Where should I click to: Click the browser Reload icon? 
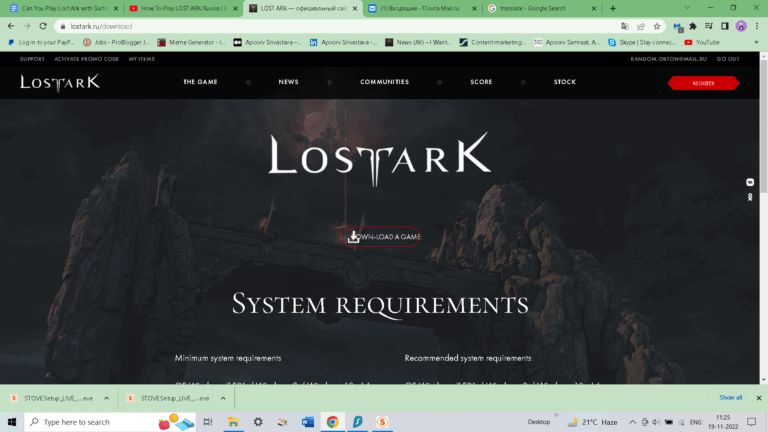43,26
